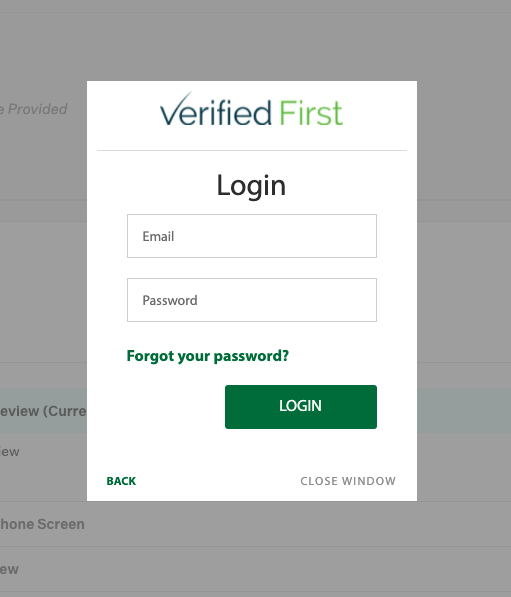Open the "Forgot your password?" link

click(208, 356)
